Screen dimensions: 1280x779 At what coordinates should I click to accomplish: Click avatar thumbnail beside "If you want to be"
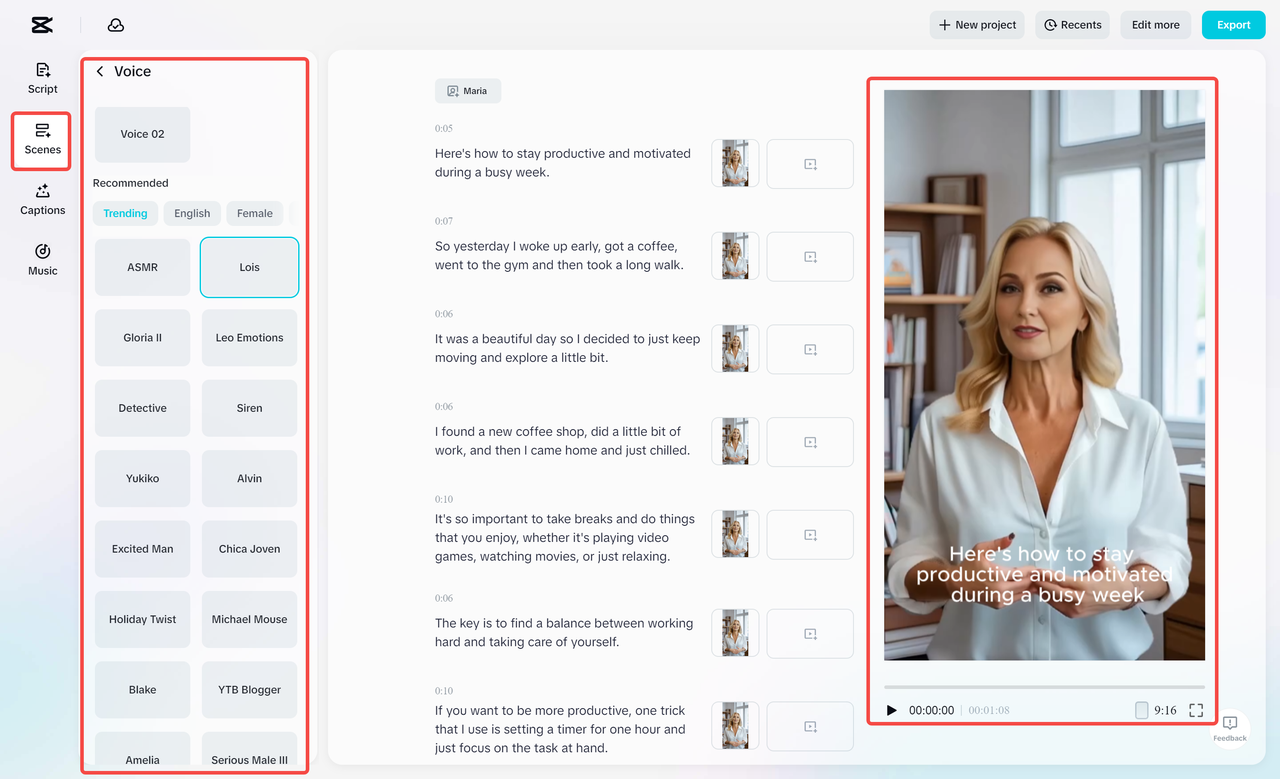click(735, 726)
